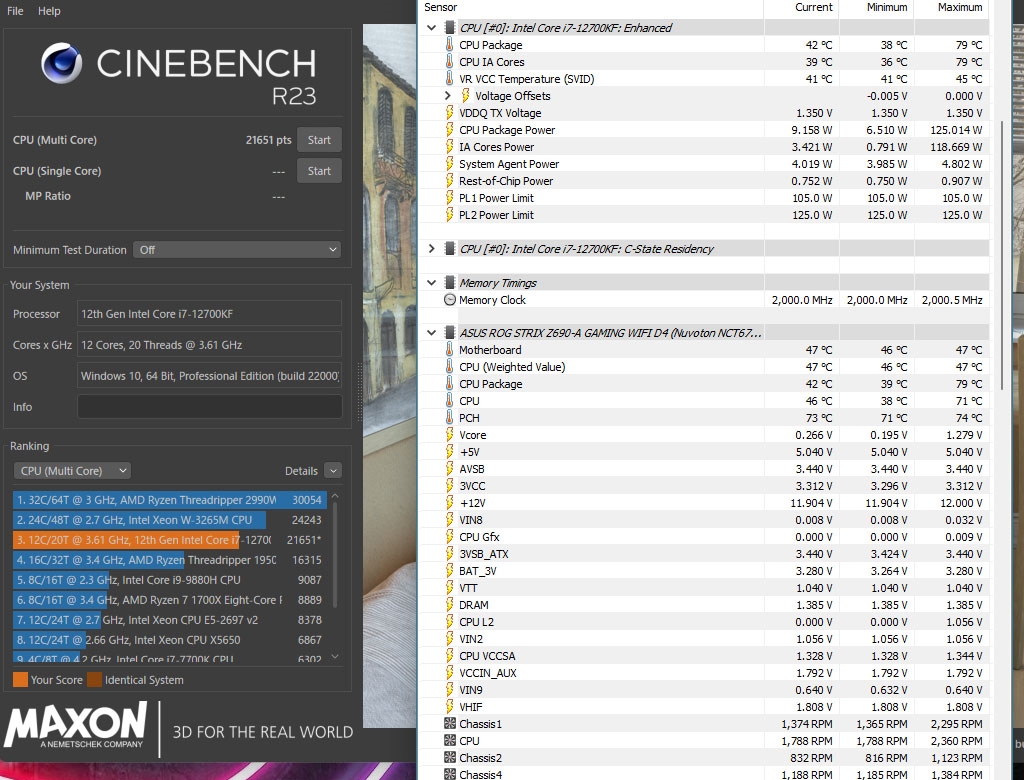Click the thermometer icon beside VR VCC Temperature
The image size is (1024, 780).
(x=449, y=79)
